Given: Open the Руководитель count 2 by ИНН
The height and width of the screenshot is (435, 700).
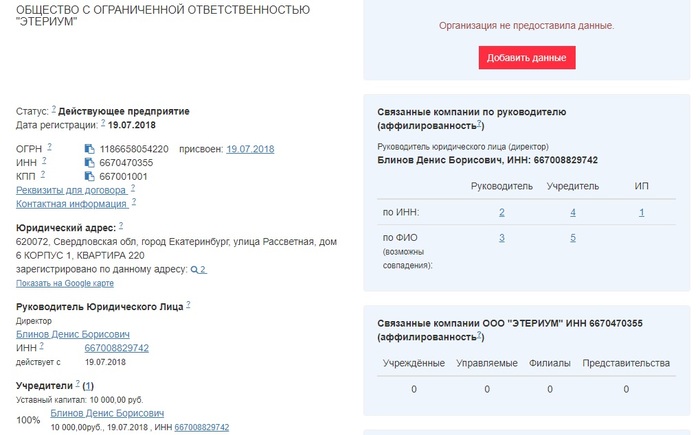Looking at the screenshot, I should click(501, 212).
